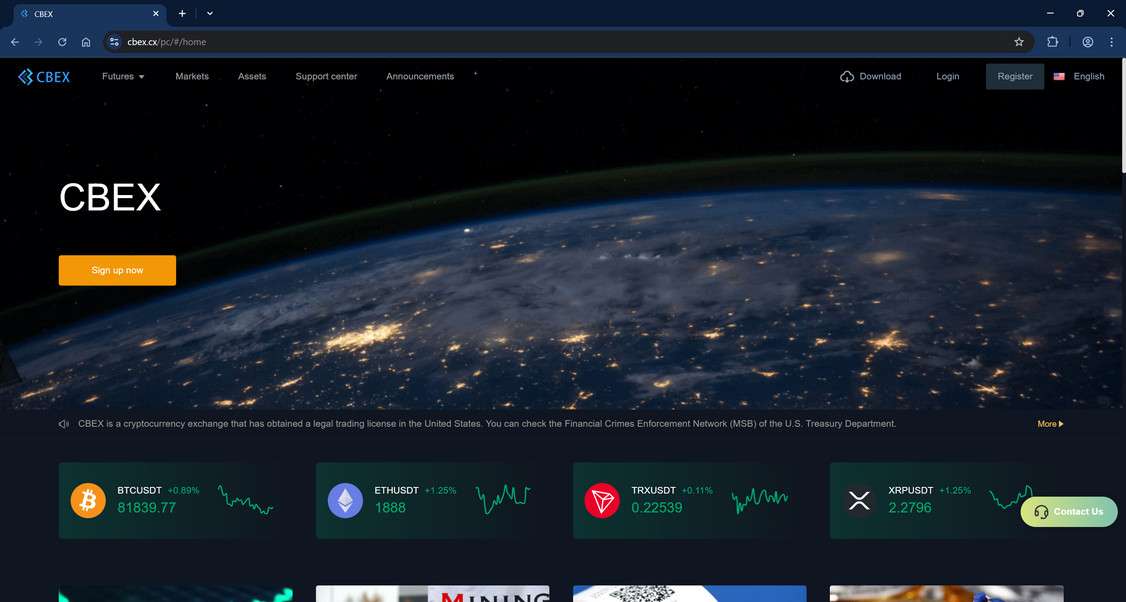Image resolution: width=1126 pixels, height=602 pixels.
Task: Click XRPUSDT price 2.2796
Action: (x=910, y=507)
